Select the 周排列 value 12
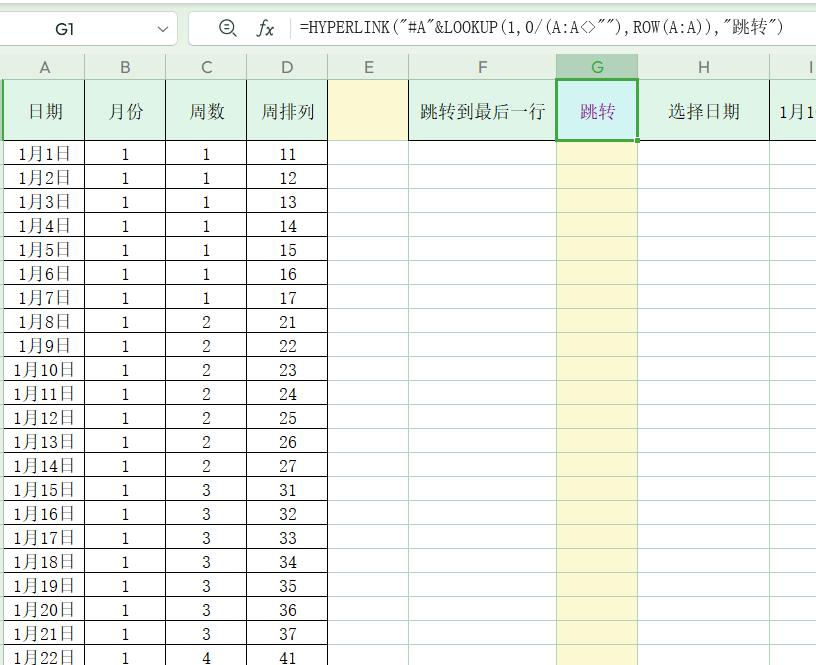Screen dimensions: 816x665 click(287, 177)
